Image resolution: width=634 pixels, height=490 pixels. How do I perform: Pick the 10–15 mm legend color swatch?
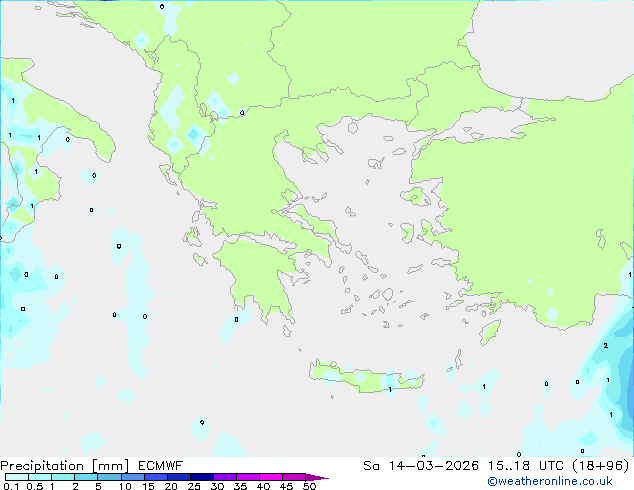[x=132, y=477]
